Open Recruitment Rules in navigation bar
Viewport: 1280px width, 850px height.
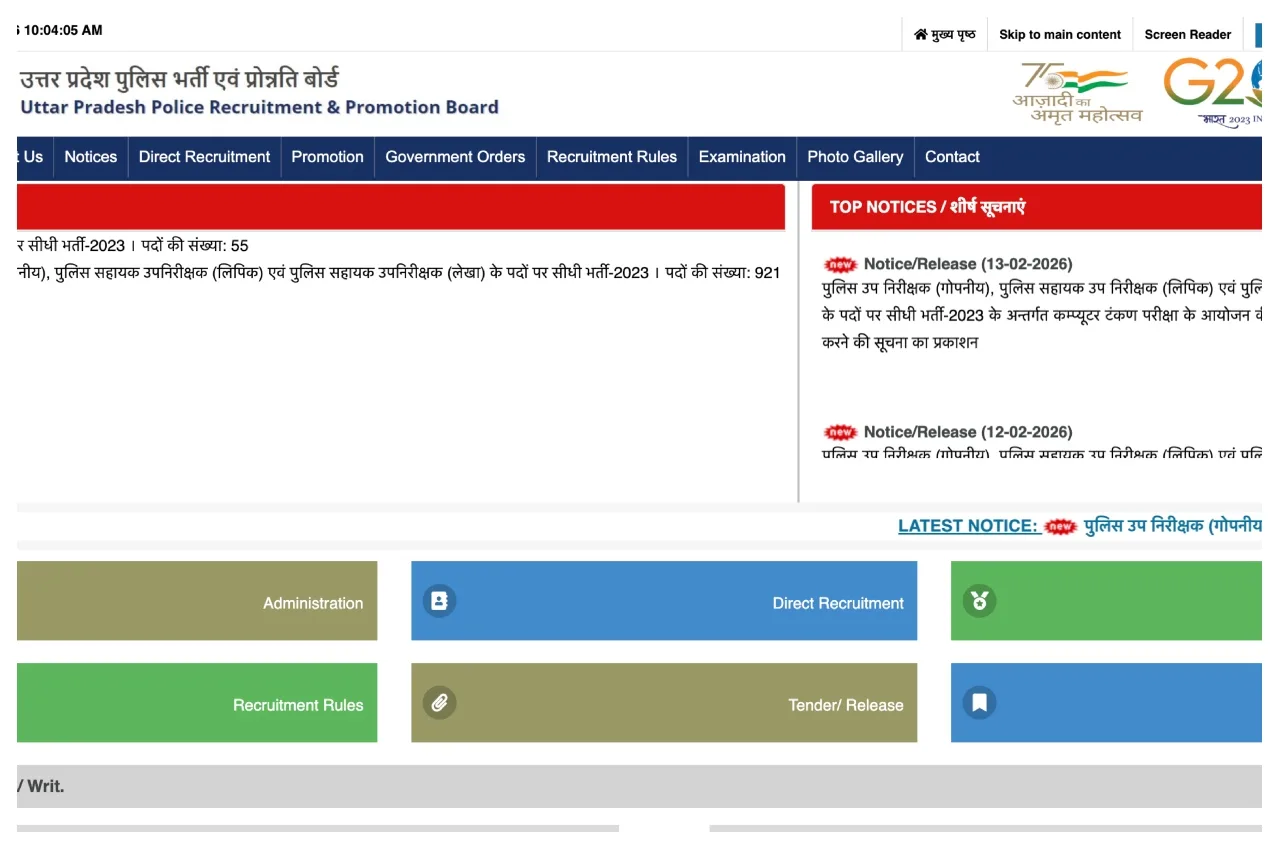tap(611, 157)
